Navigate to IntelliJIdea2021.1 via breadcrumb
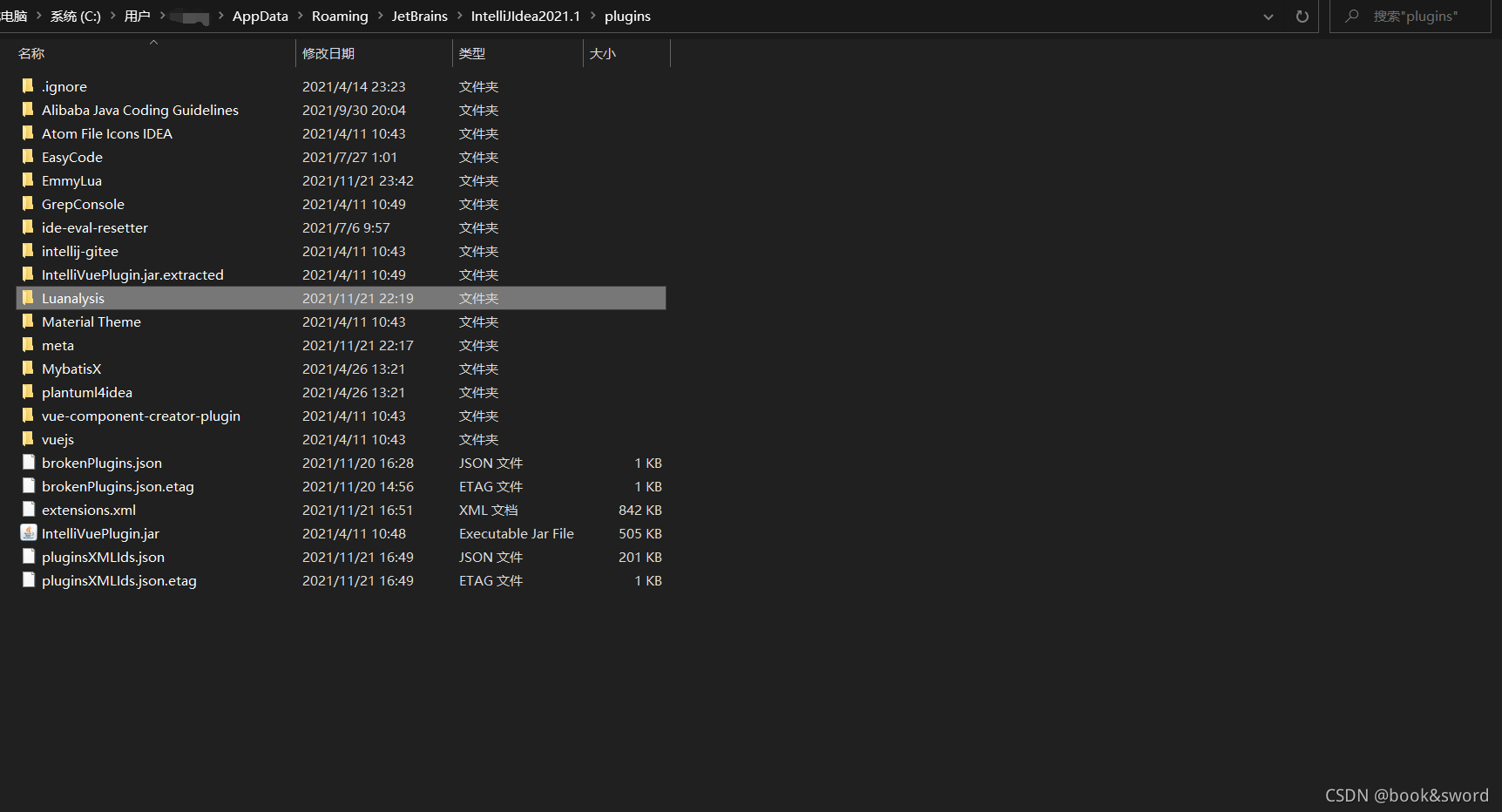The height and width of the screenshot is (812, 1502). tap(525, 16)
